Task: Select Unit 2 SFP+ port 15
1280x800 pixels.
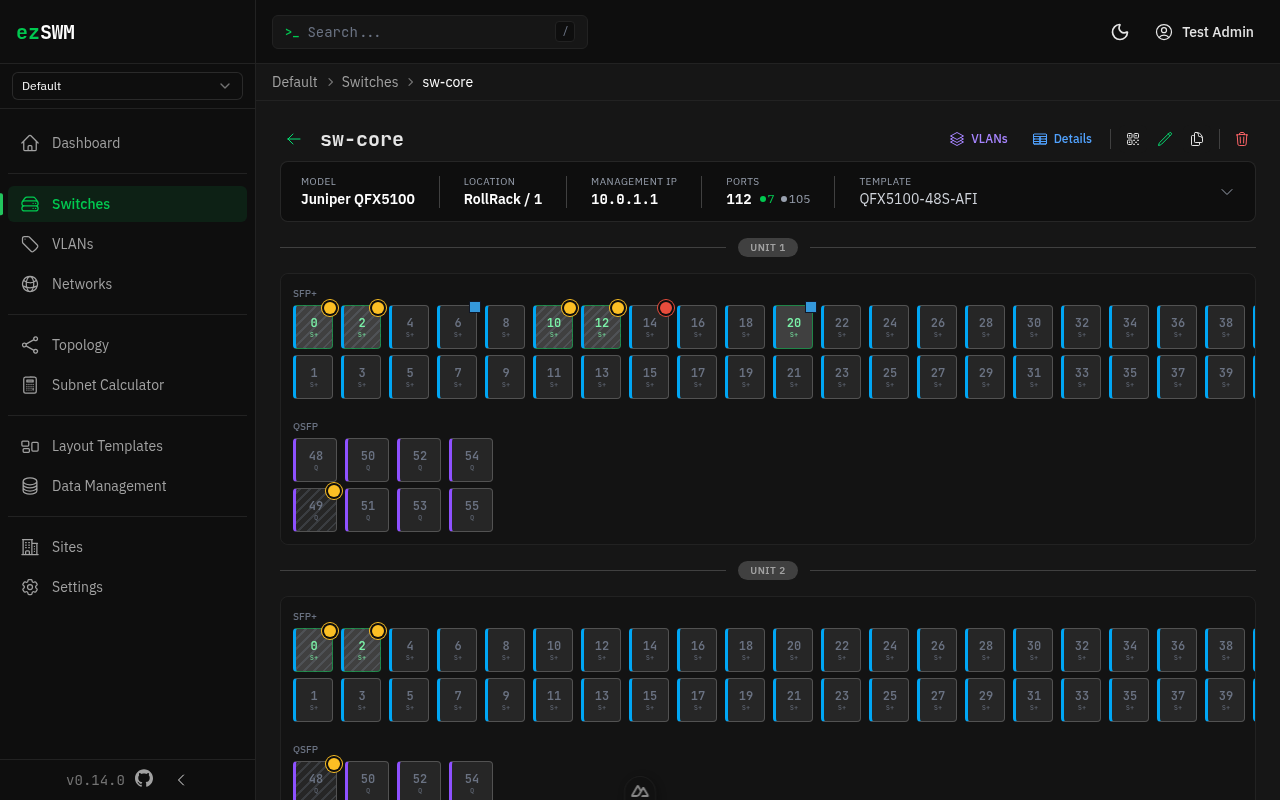Action: click(649, 700)
